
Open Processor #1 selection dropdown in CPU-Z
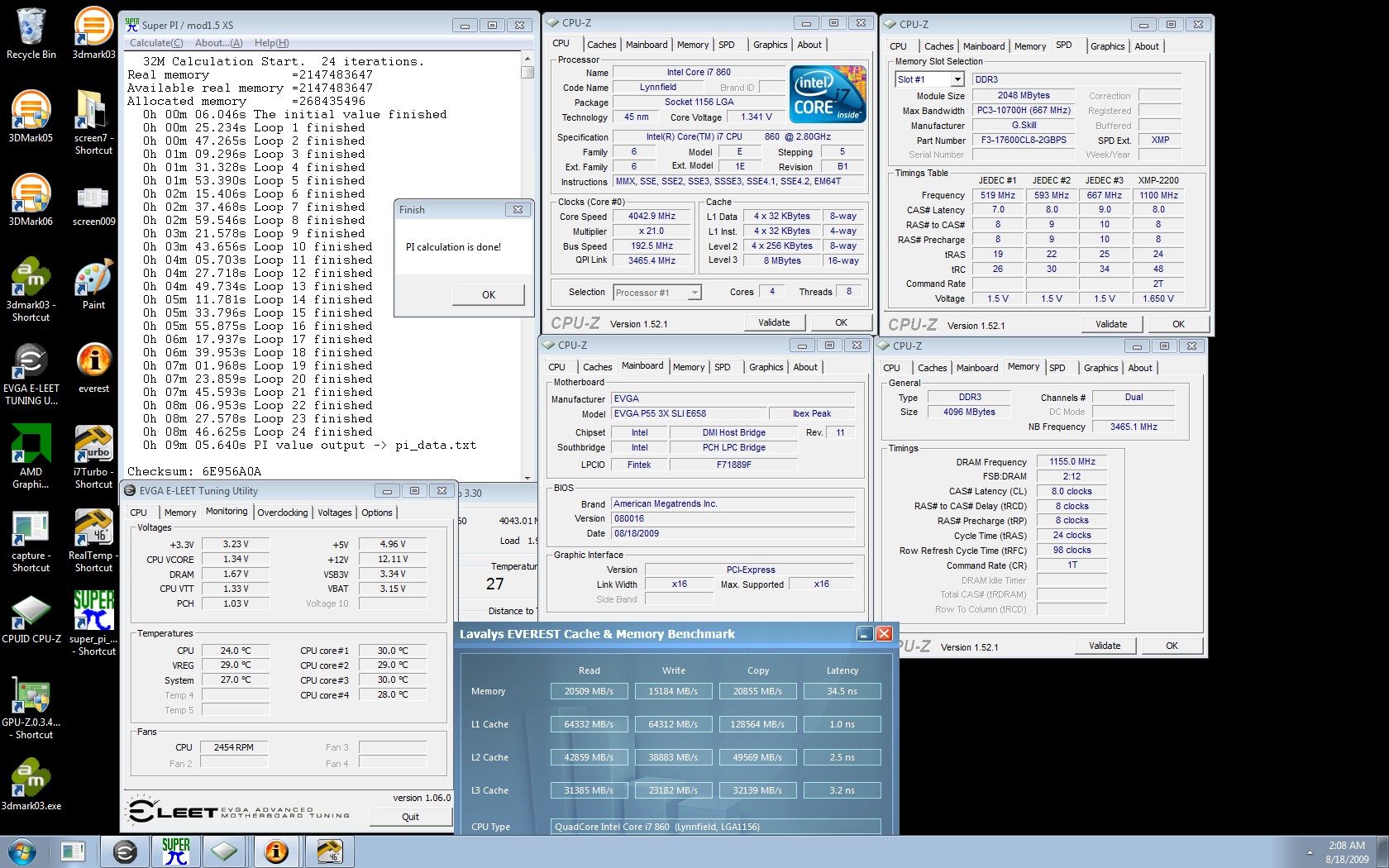click(x=694, y=292)
